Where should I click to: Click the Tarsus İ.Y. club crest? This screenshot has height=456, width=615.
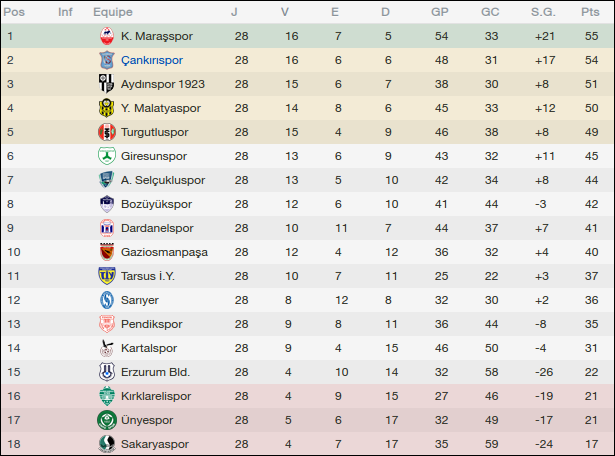(107, 276)
